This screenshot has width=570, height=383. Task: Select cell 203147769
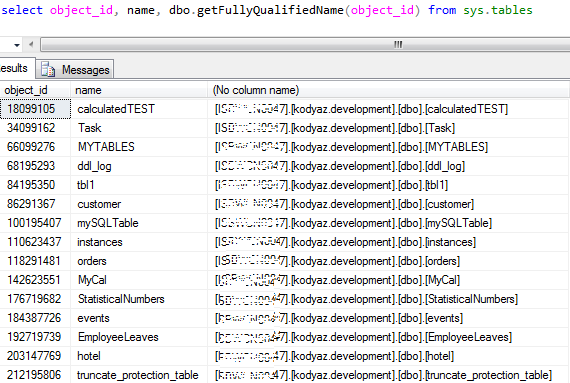35,356
